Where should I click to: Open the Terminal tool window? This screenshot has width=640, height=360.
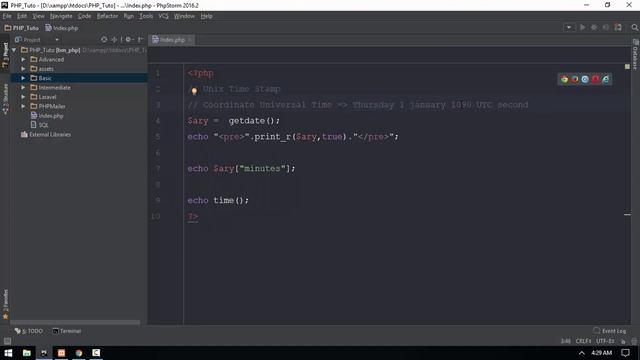(x=67, y=331)
